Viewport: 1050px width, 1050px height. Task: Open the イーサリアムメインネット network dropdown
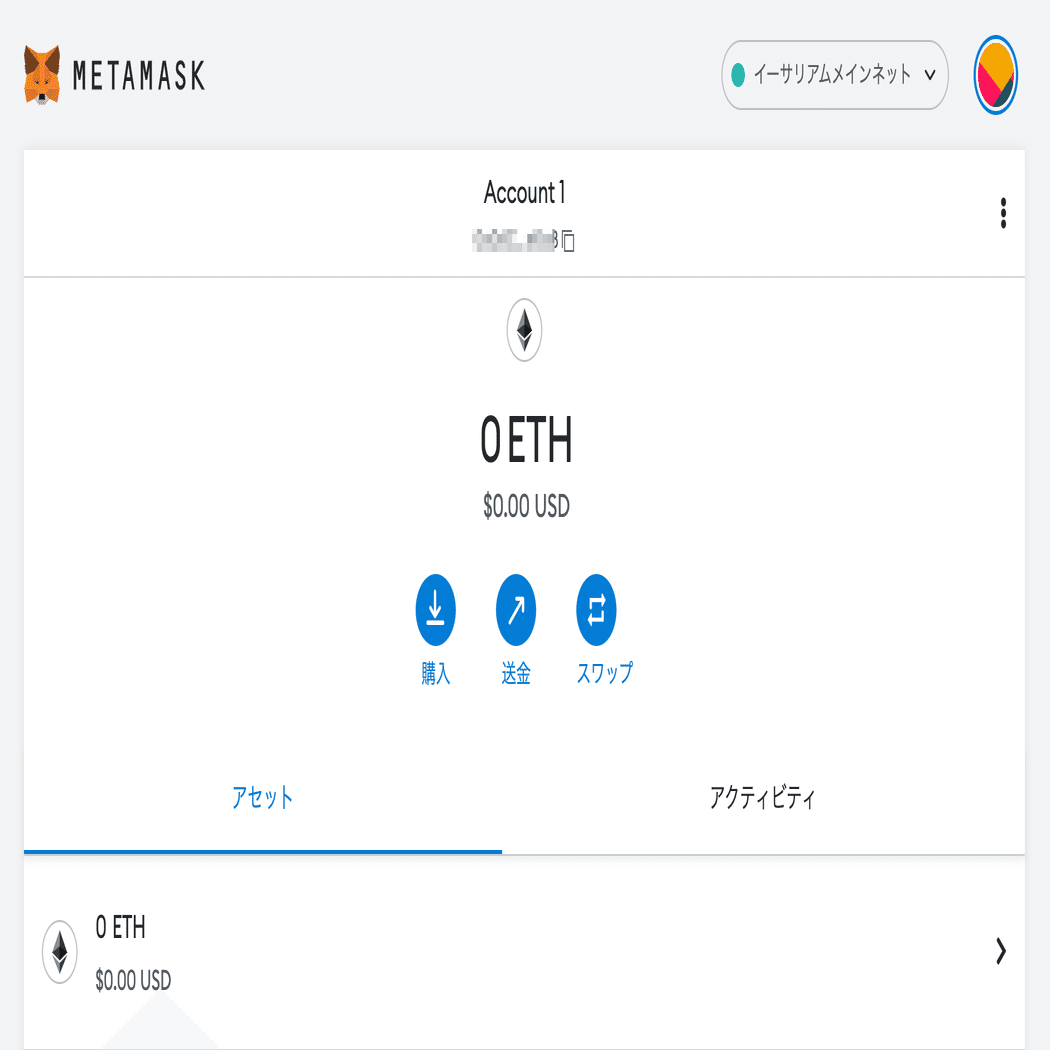coord(835,75)
